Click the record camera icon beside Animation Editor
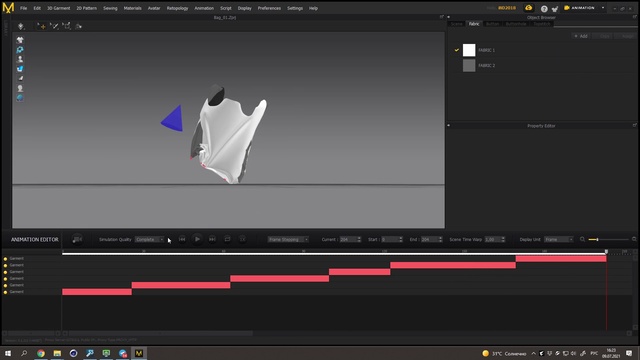This screenshot has height=360, width=640. pyautogui.click(x=77, y=240)
